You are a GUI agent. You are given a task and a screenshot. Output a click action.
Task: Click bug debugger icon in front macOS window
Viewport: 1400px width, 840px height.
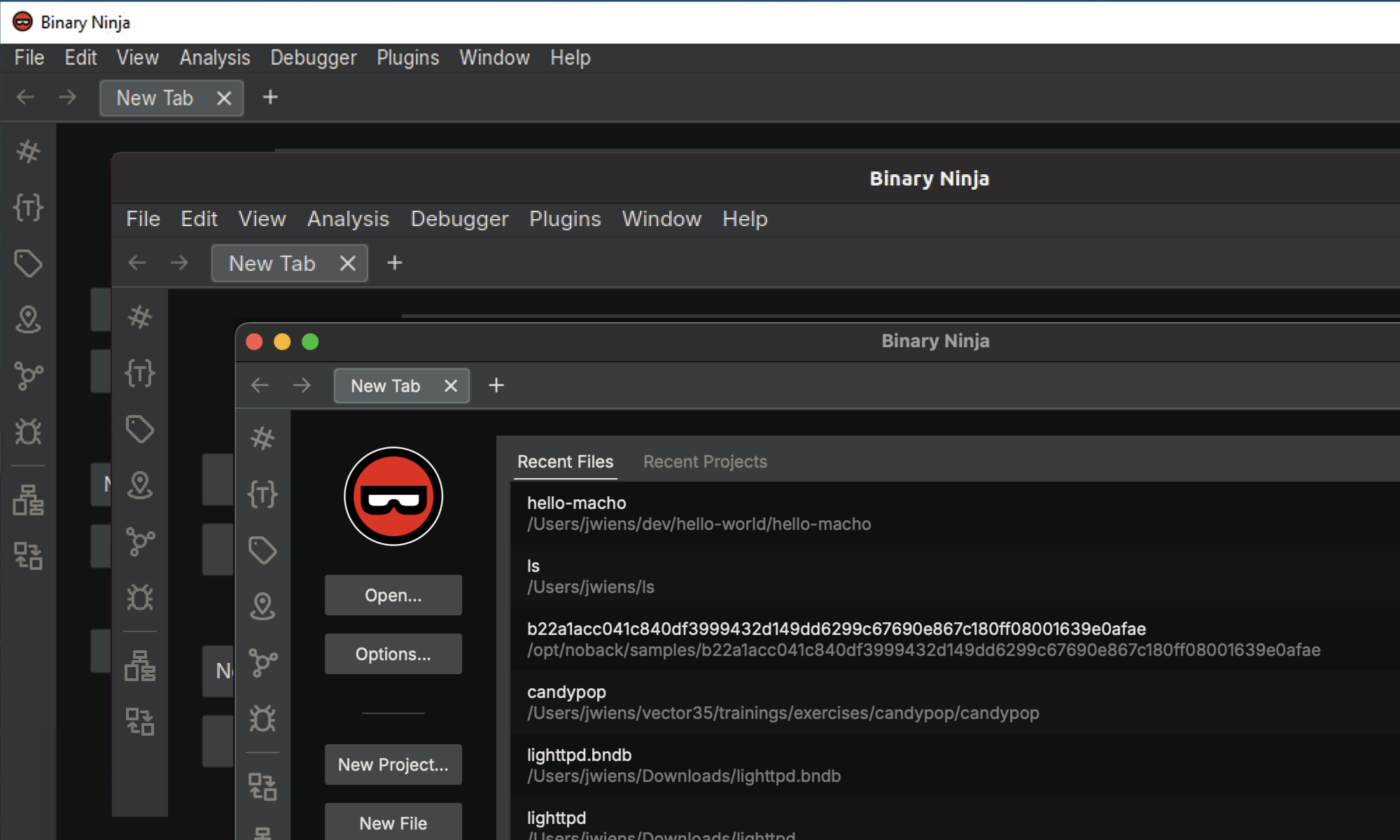pos(262,718)
